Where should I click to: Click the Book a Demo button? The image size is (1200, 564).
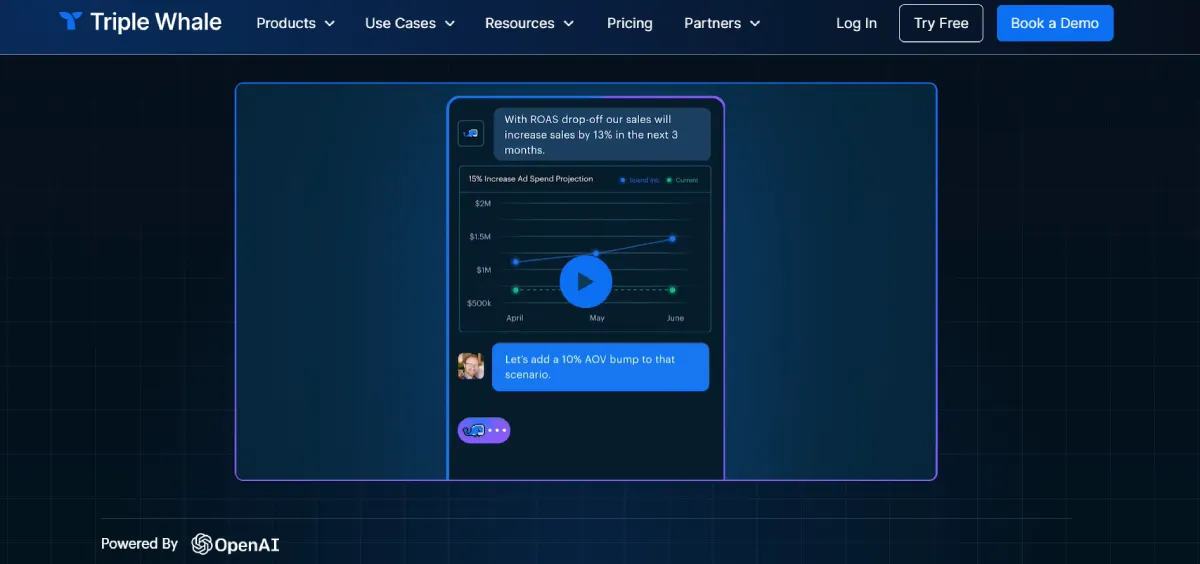[1054, 23]
